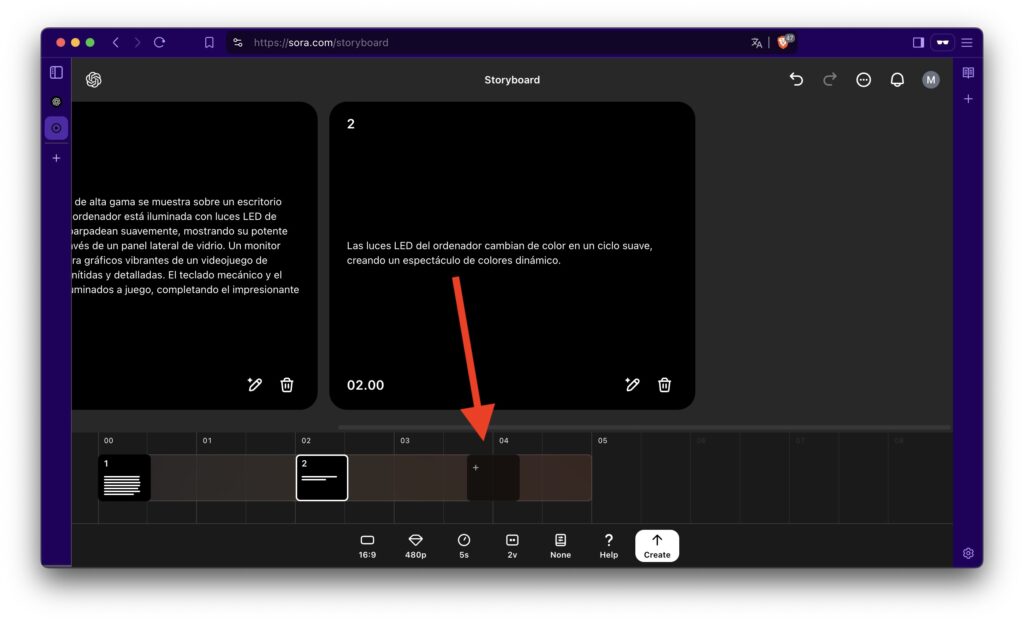Bookmark this page with the bookmark icon

[209, 42]
